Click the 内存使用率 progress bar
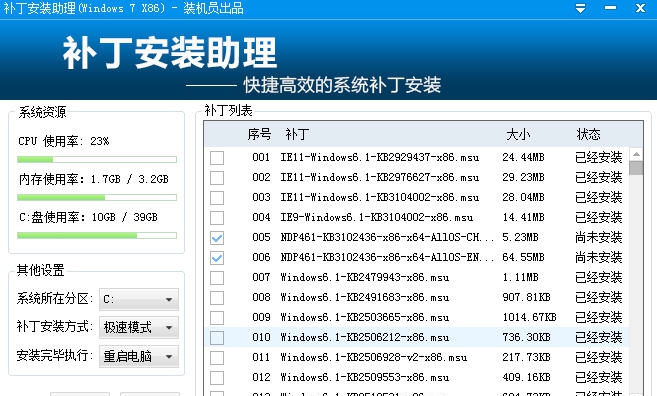The image size is (657, 396). pyautogui.click(x=97, y=197)
